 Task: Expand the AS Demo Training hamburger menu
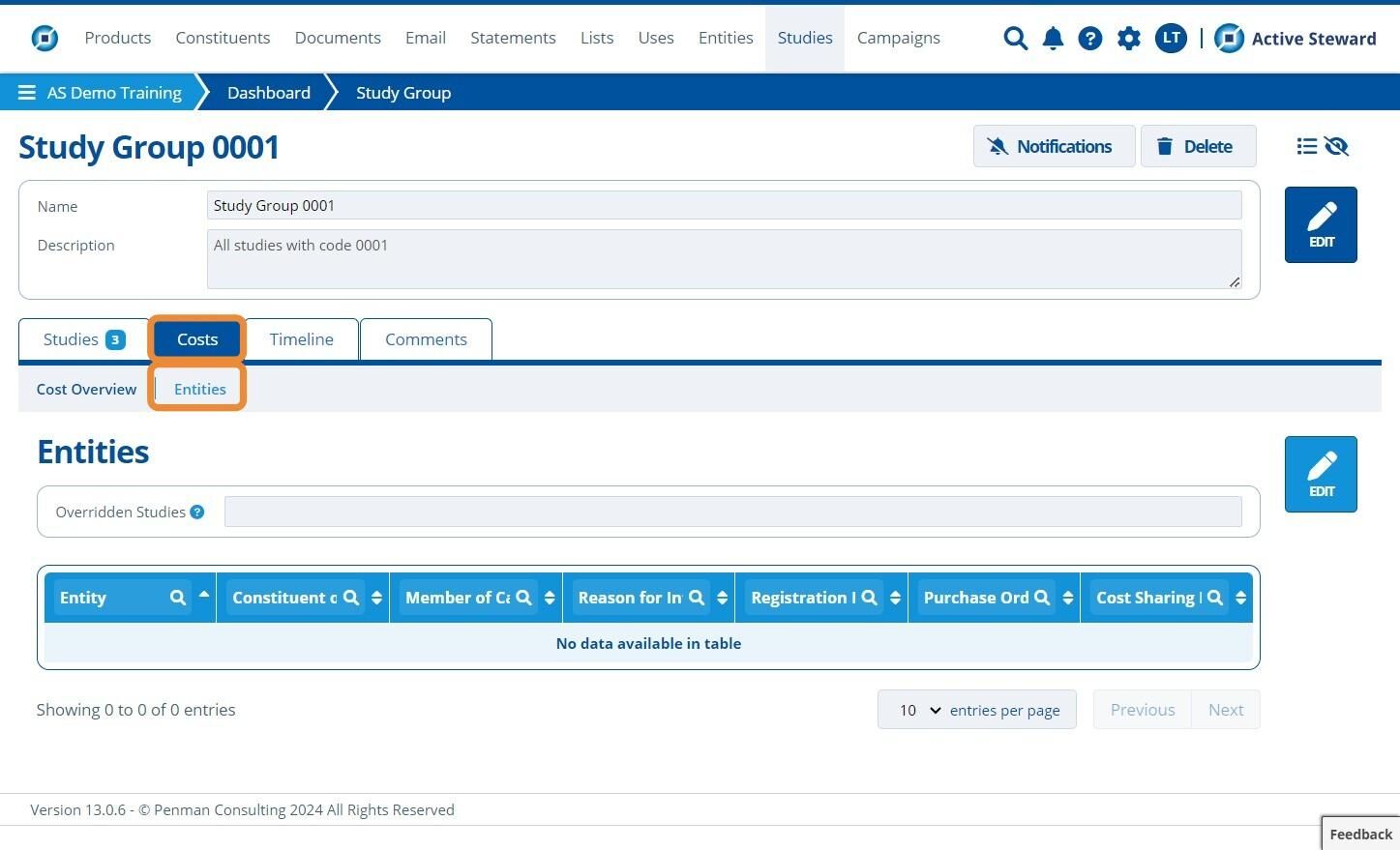(x=27, y=93)
